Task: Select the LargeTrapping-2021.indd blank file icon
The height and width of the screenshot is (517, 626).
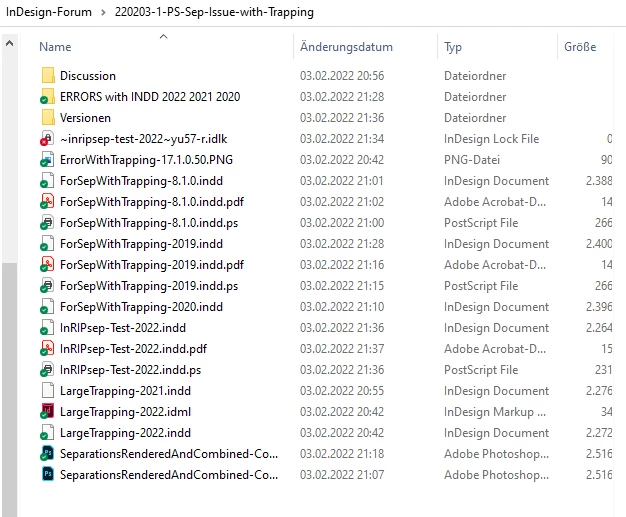Action: tap(48, 391)
